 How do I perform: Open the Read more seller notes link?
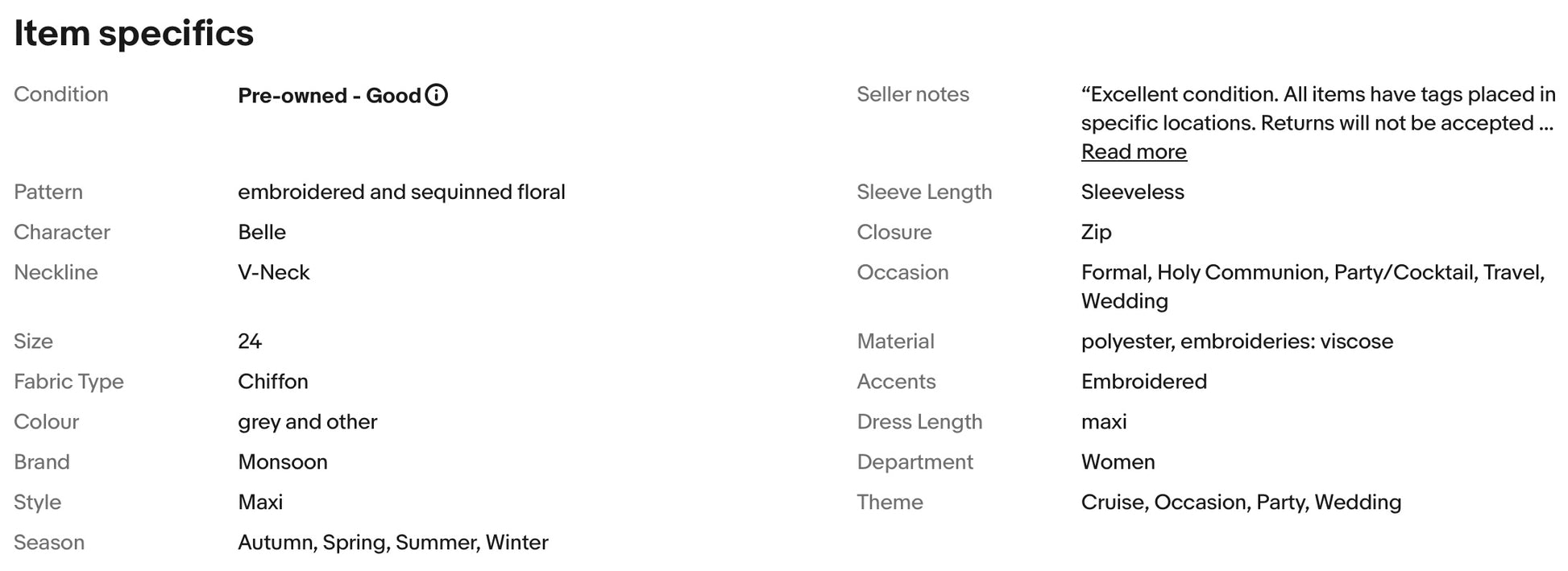pos(1133,151)
